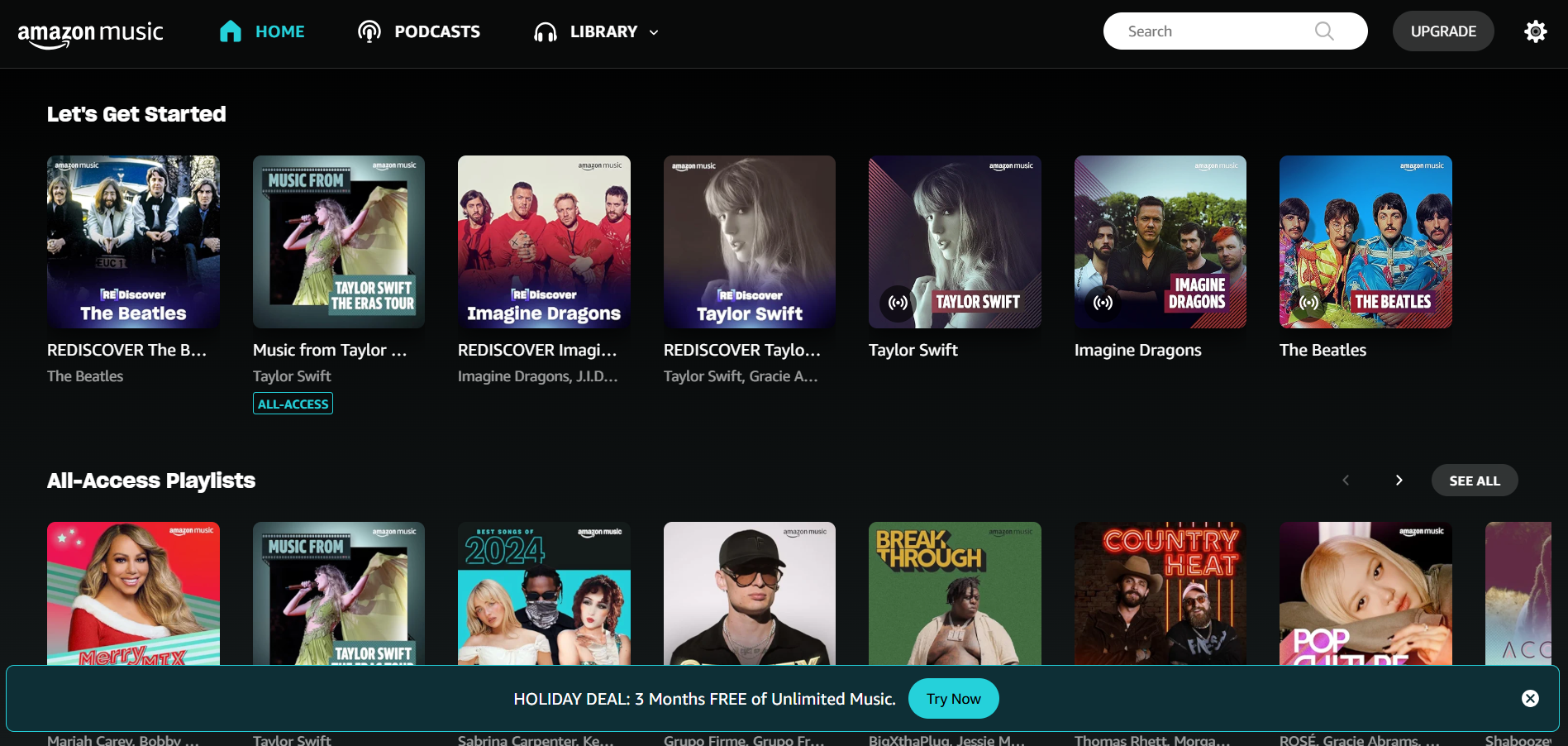Click the Library headphones icon
Screen dimensions: 1568x746
pos(546,32)
